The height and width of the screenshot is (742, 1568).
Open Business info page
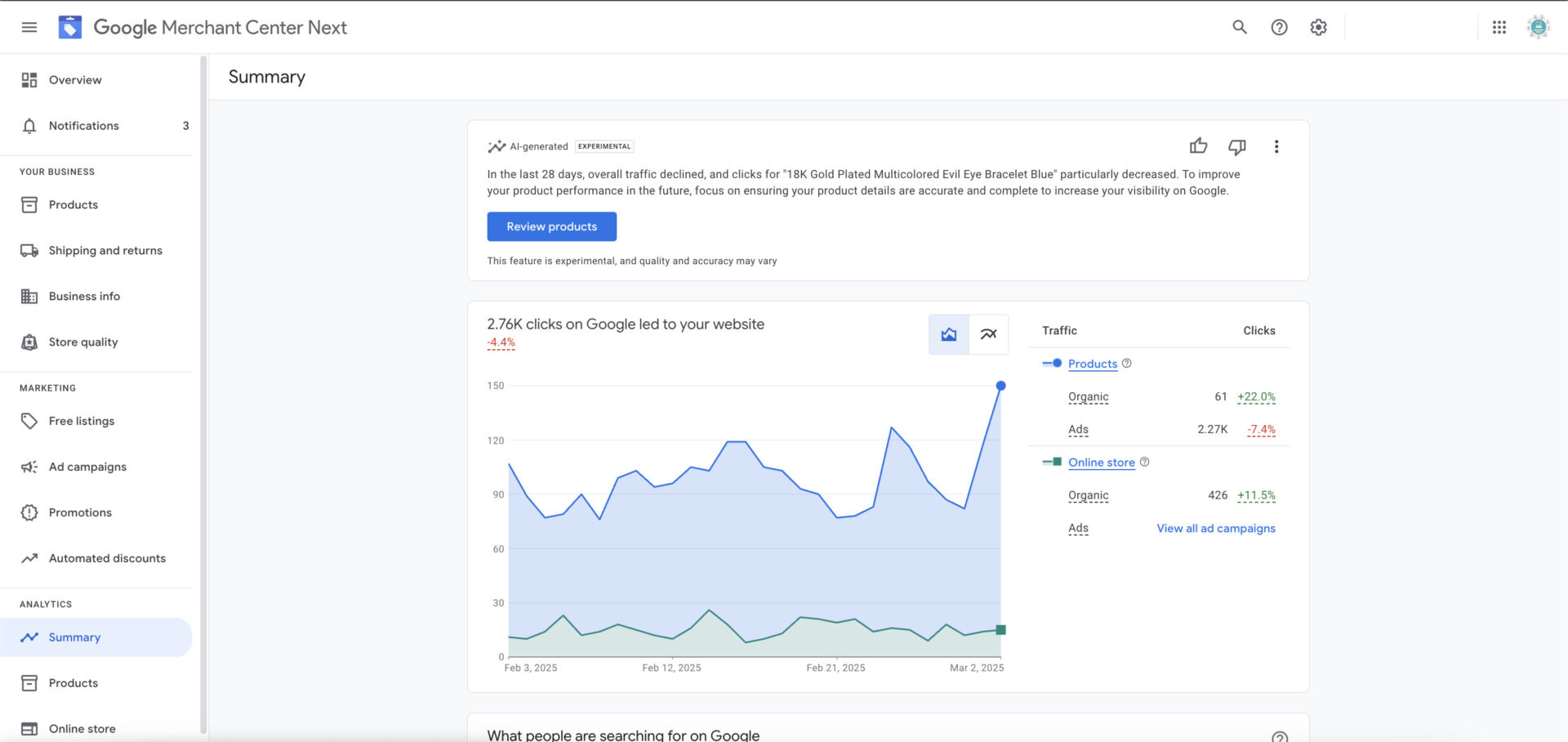pos(96,296)
